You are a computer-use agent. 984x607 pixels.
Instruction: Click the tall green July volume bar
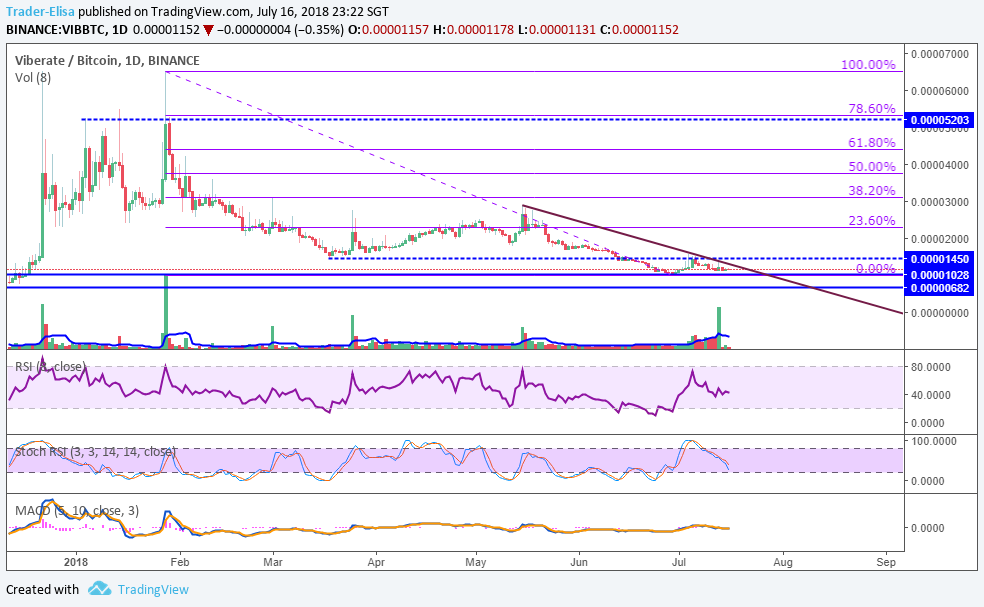point(719,328)
